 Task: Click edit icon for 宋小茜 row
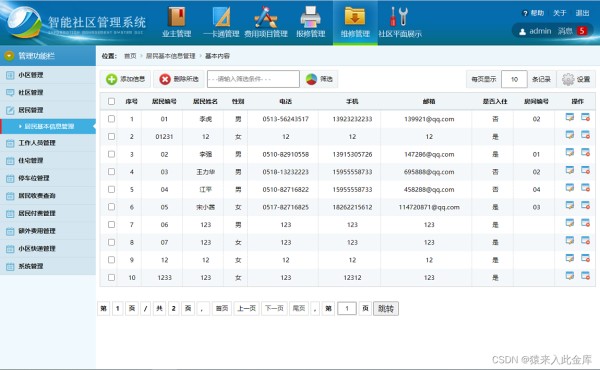point(570,205)
